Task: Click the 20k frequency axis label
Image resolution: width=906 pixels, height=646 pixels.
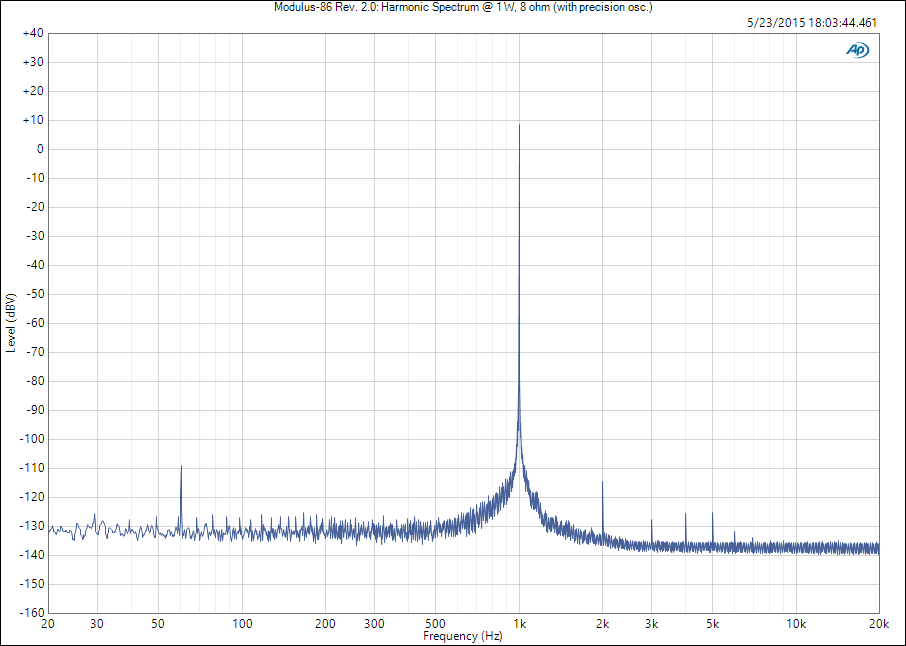Action: [x=879, y=624]
